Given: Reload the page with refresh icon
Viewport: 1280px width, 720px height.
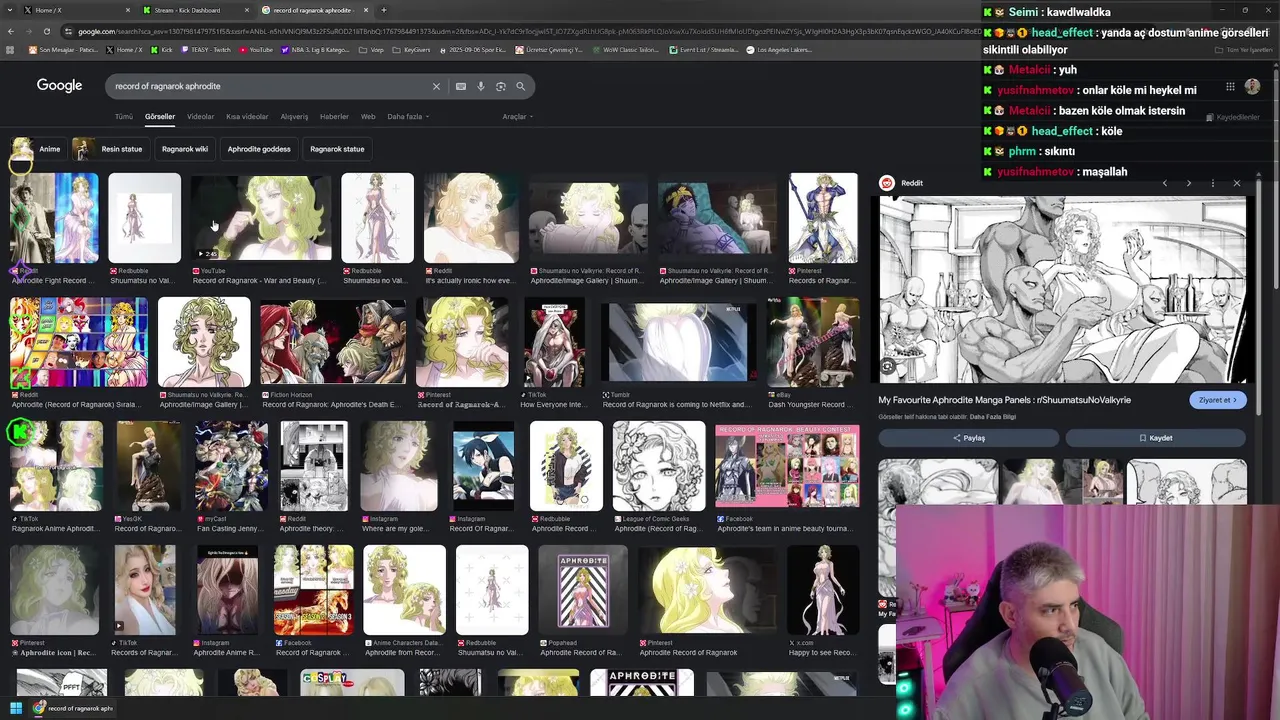Looking at the screenshot, I should tap(46, 31).
